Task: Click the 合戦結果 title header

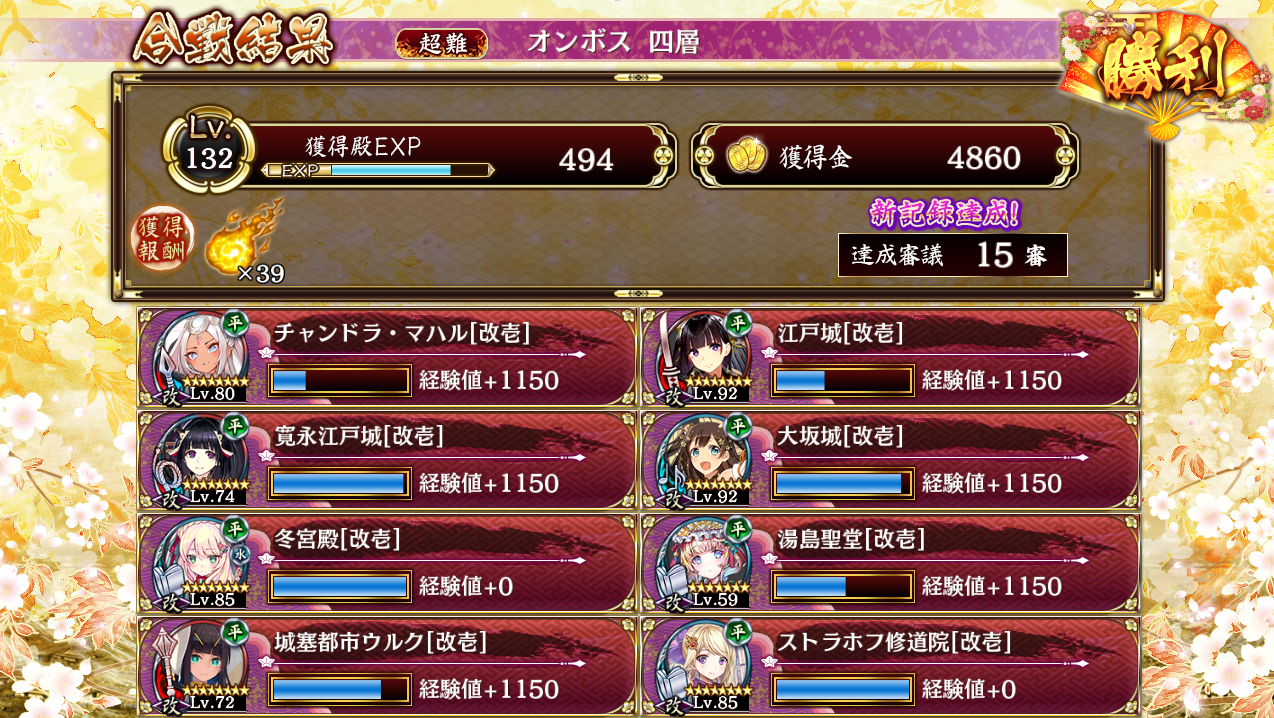Action: click(x=233, y=42)
